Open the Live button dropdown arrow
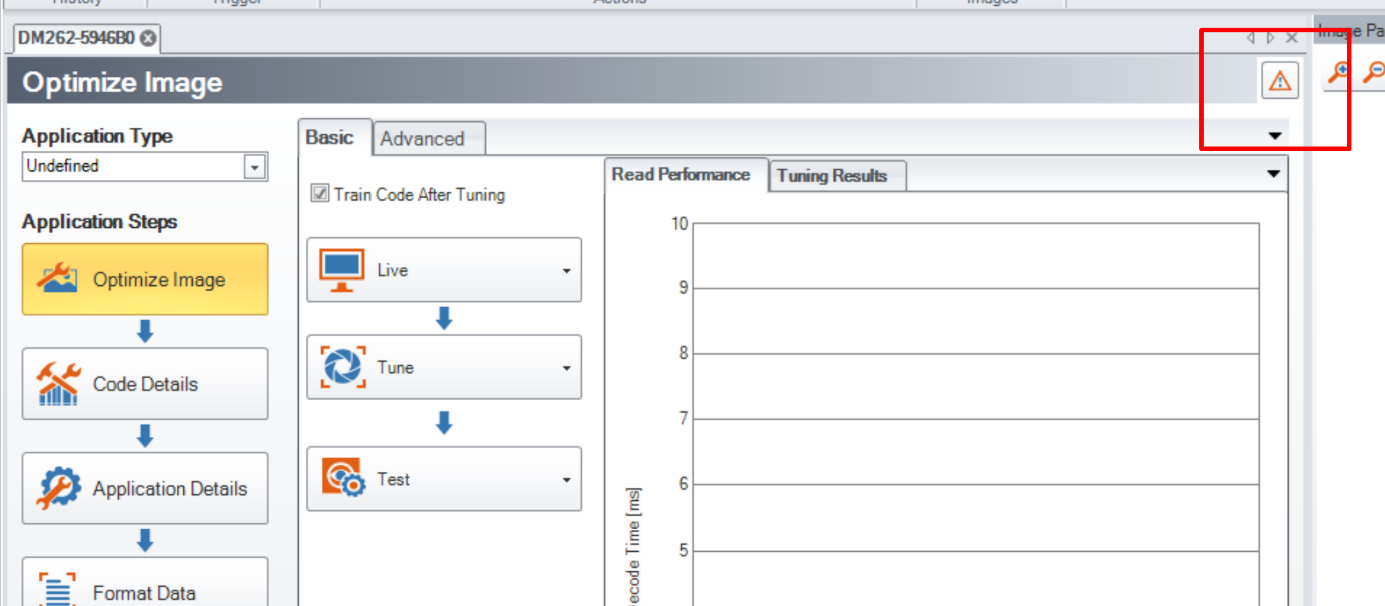 point(566,271)
